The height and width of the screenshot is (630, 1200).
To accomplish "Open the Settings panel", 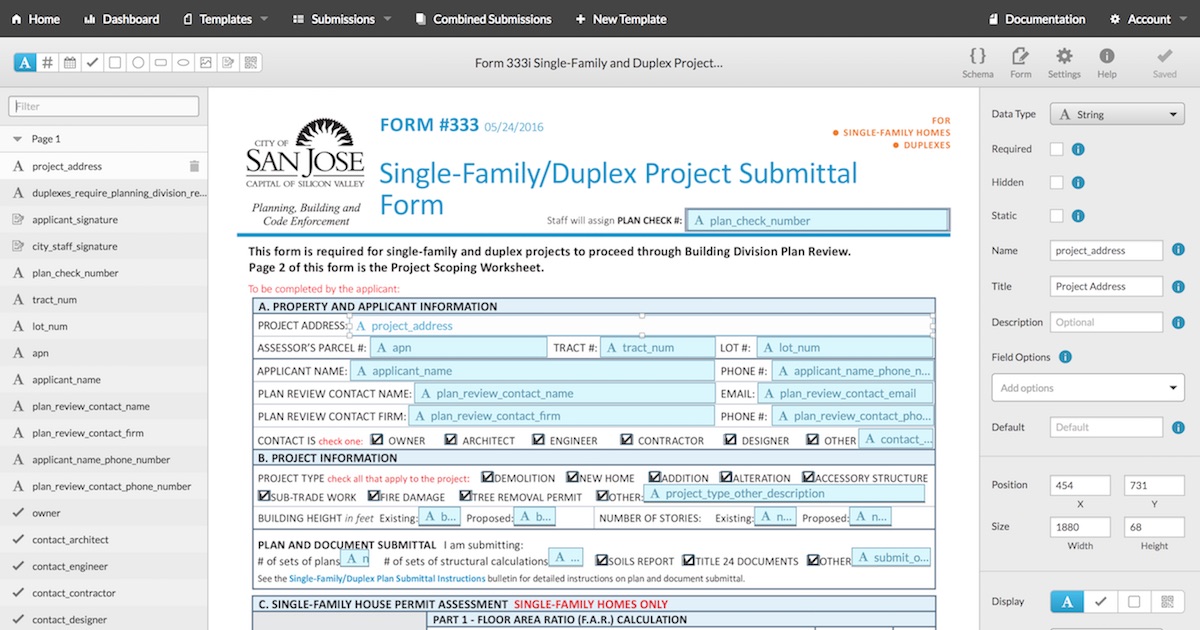I will coord(1064,61).
